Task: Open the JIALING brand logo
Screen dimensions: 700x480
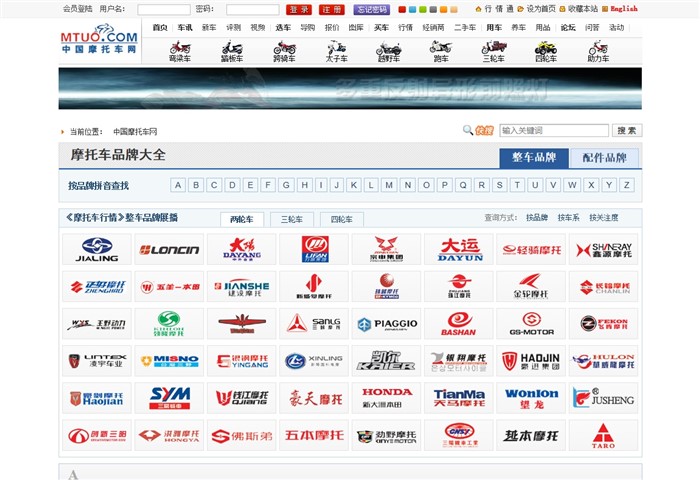Action: 97,249
